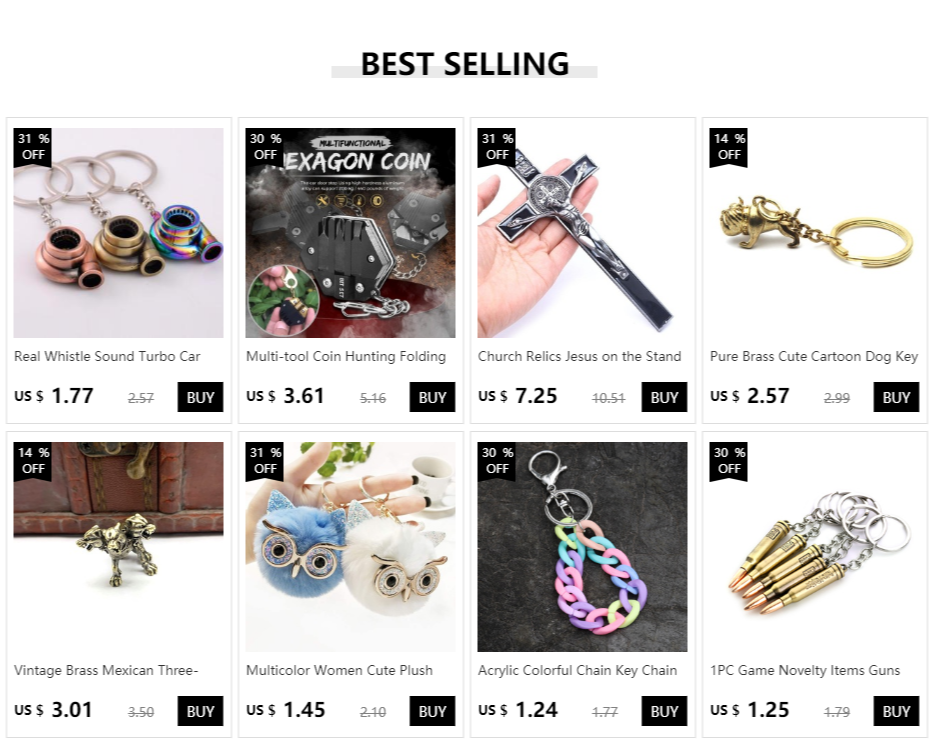Open the vintage brass three-headed dog image
The image size is (932, 749).
pos(118,547)
